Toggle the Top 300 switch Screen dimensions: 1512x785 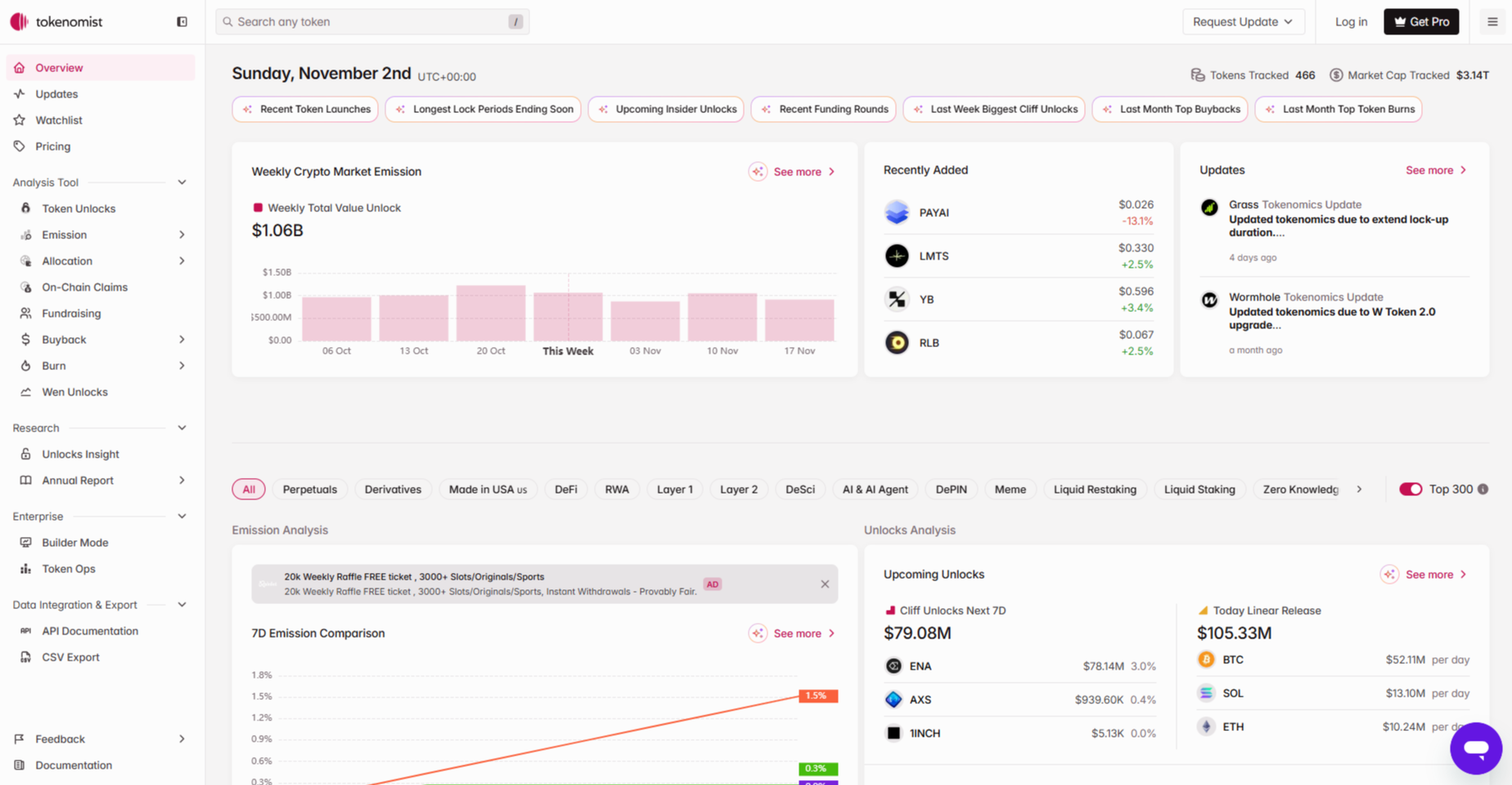point(1410,489)
